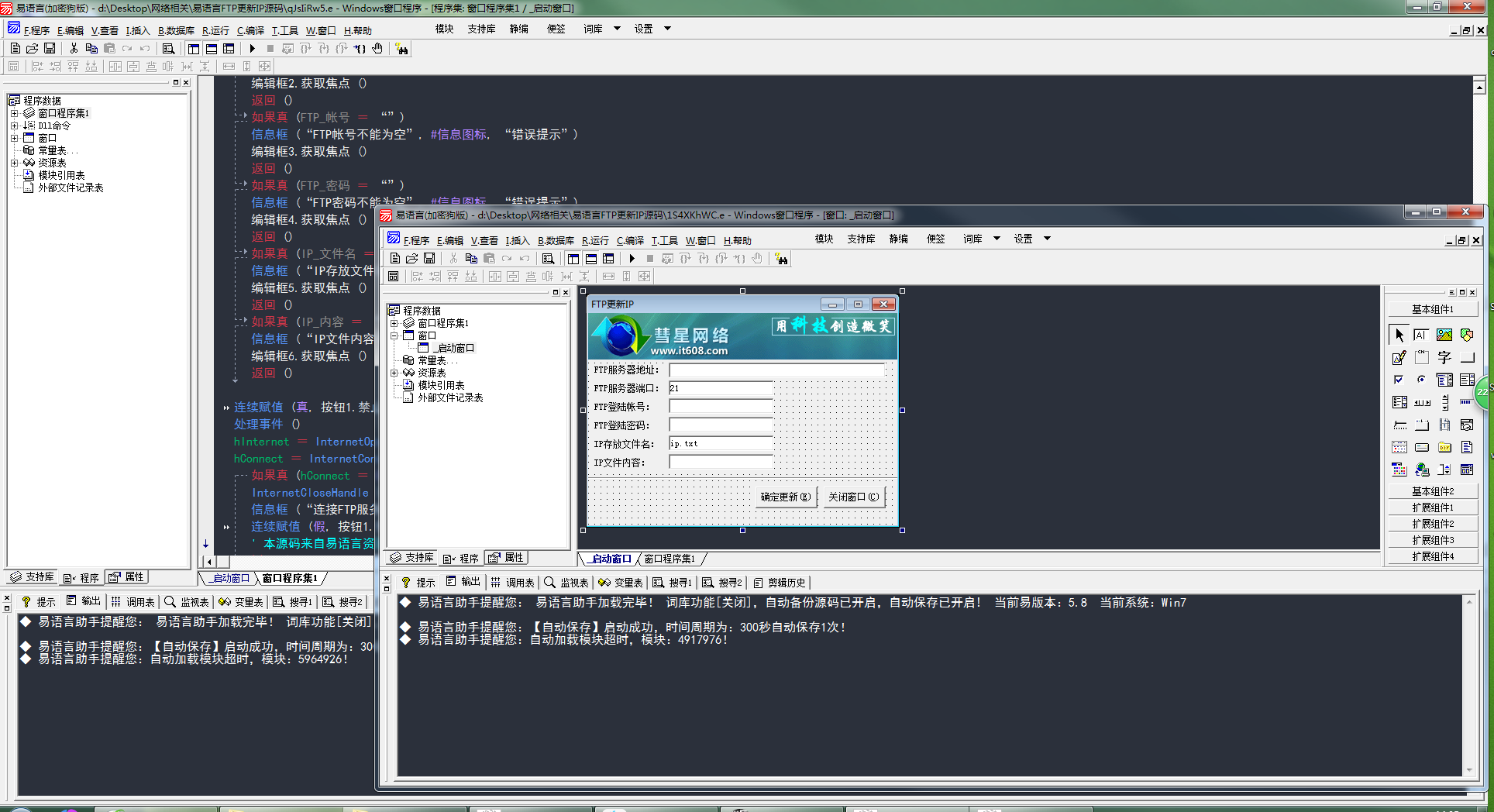Viewport: 1494px width, 812px height.
Task: Pick the radio button component in the palette
Action: coord(1421,380)
